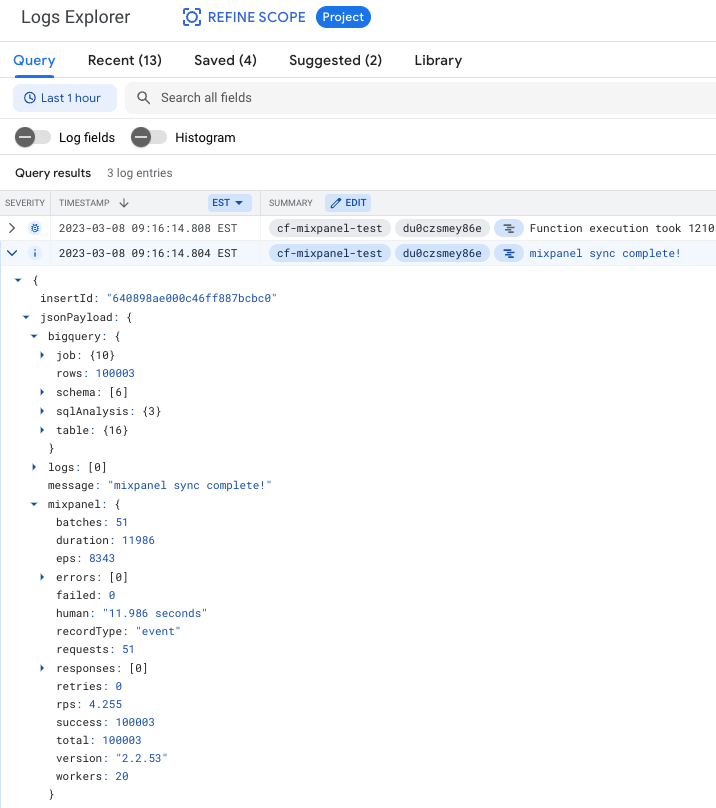This screenshot has height=808, width=716.
Task: Click the total value 100003
Action: 122,740
